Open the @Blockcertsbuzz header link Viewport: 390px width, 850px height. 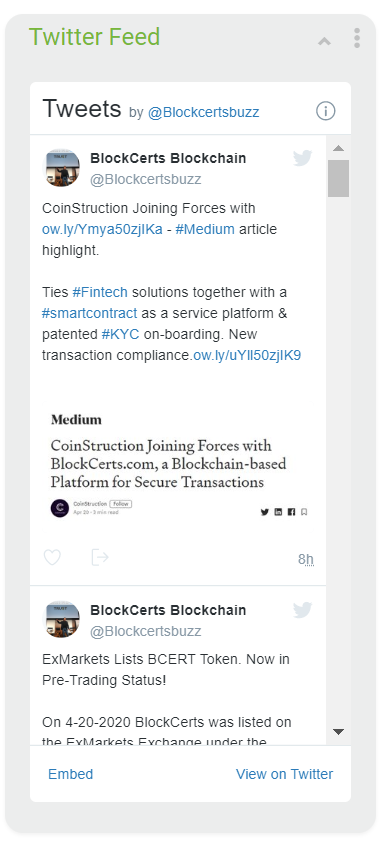(x=203, y=112)
